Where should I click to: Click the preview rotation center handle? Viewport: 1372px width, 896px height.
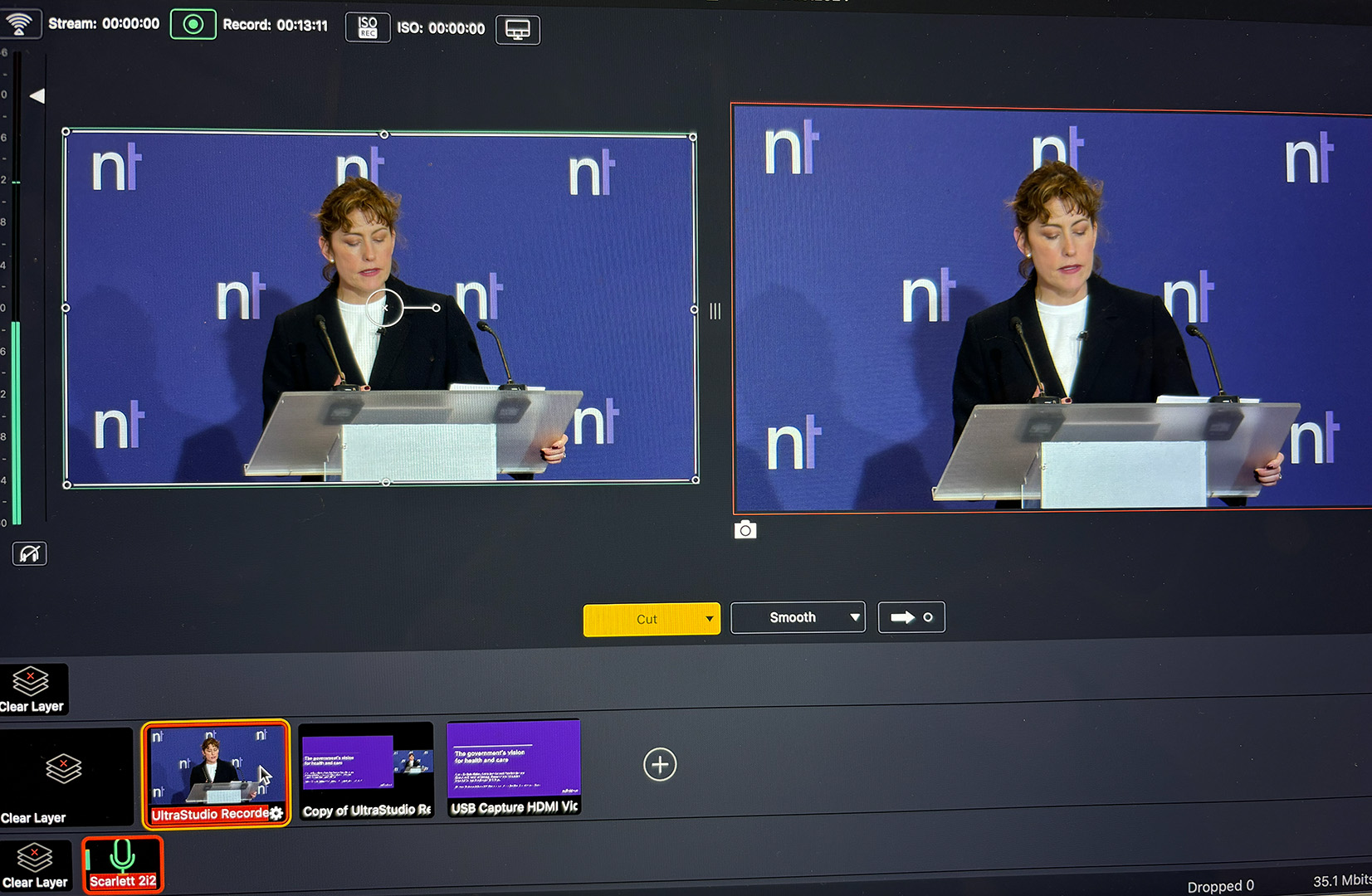click(x=384, y=308)
